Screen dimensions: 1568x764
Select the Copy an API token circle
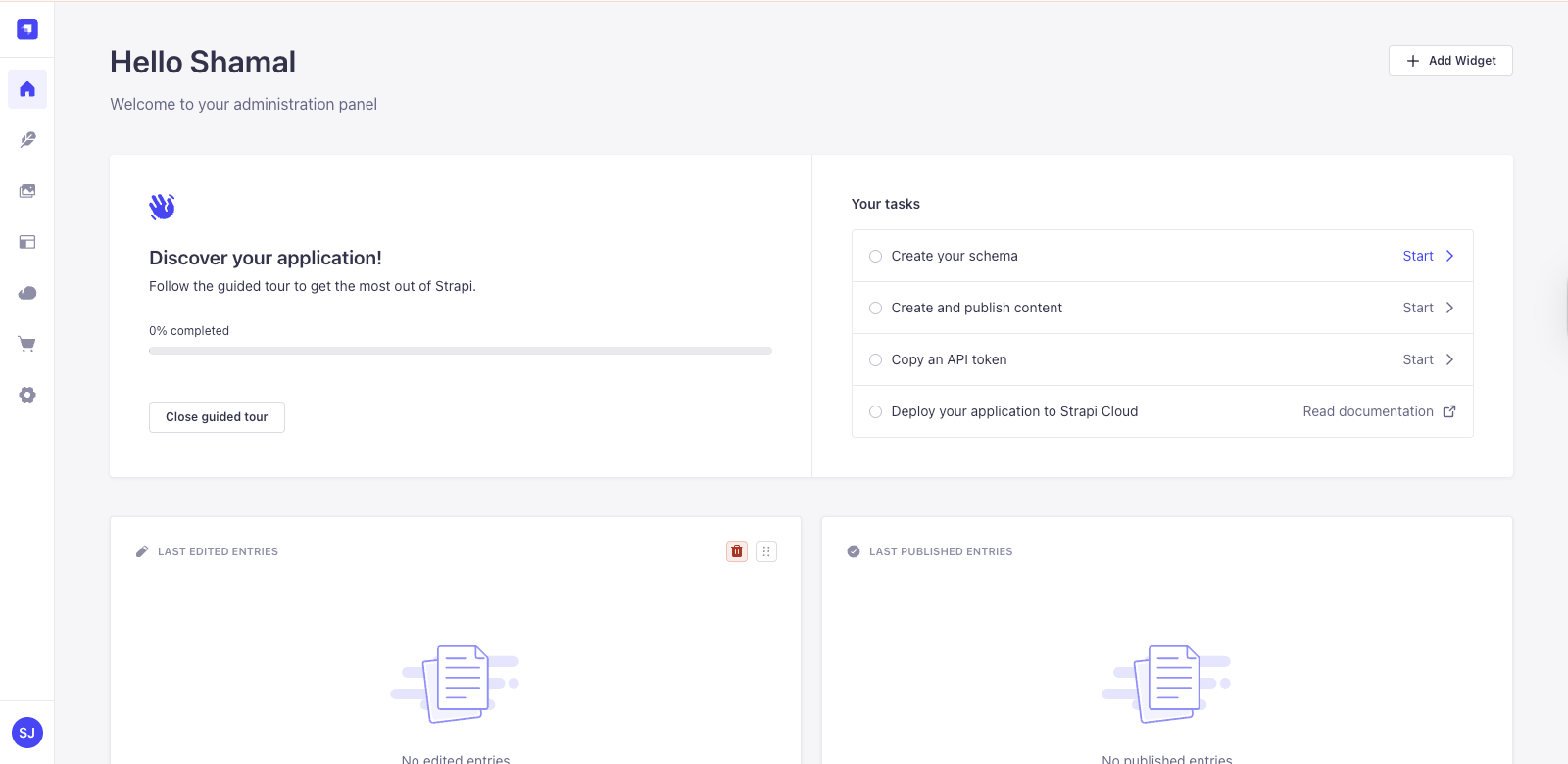coord(876,359)
